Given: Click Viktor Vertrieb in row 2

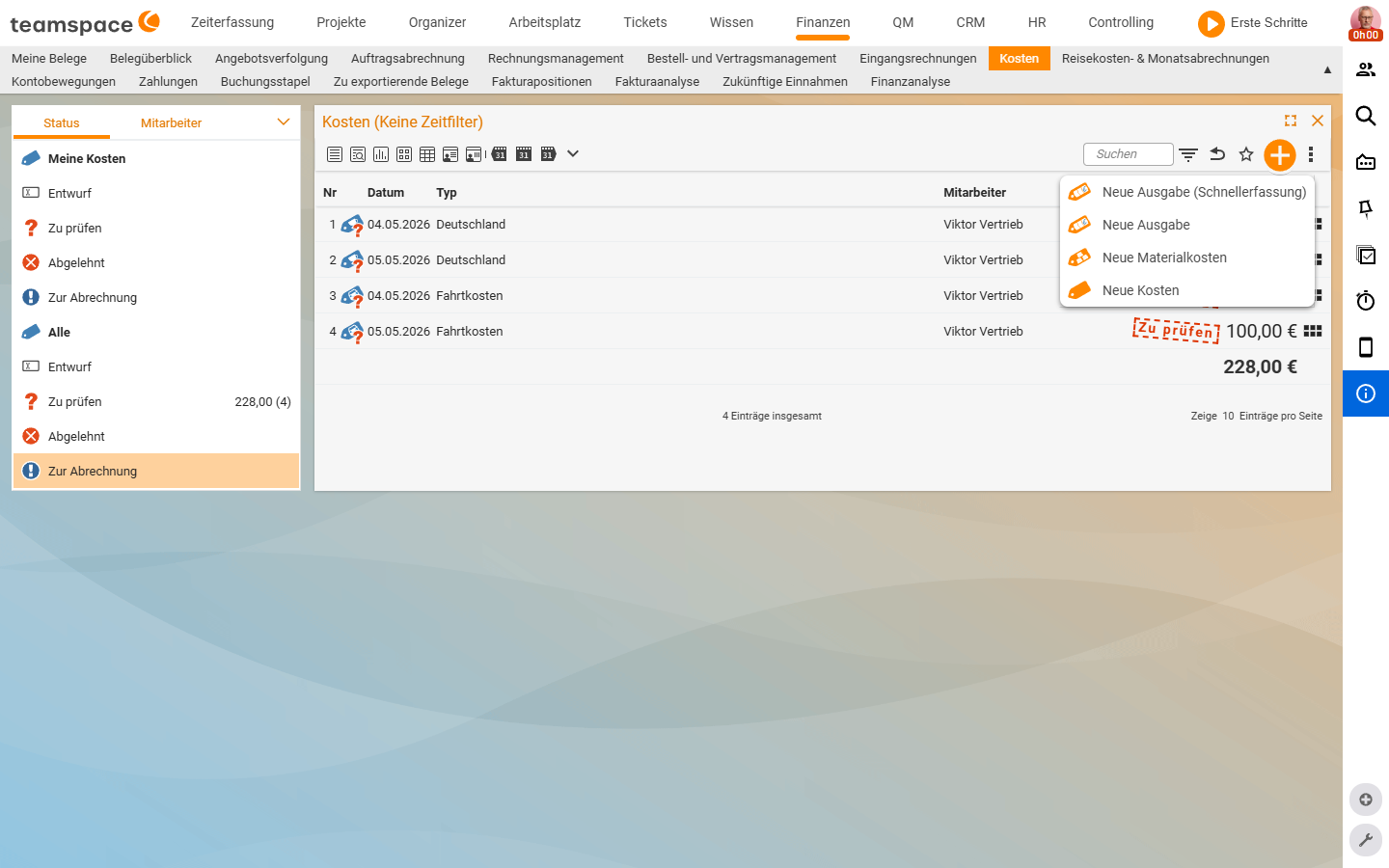Looking at the screenshot, I should point(983,260).
